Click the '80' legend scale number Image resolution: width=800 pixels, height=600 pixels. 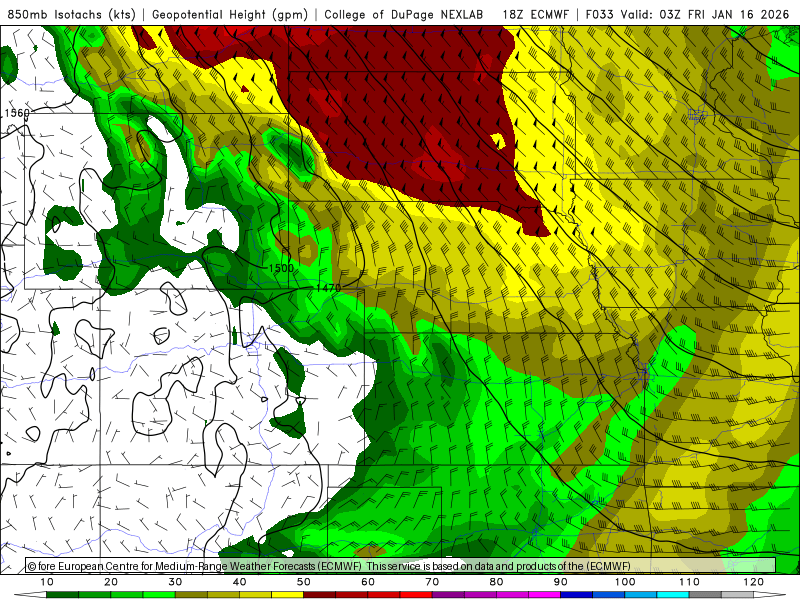[496, 582]
